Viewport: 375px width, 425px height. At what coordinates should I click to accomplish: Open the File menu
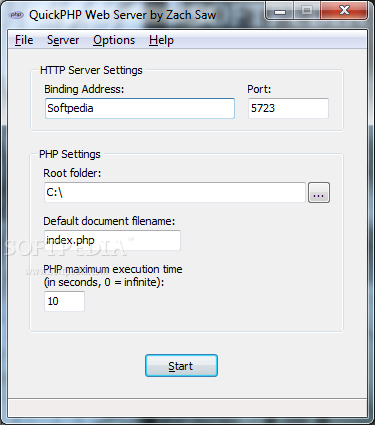tap(24, 40)
